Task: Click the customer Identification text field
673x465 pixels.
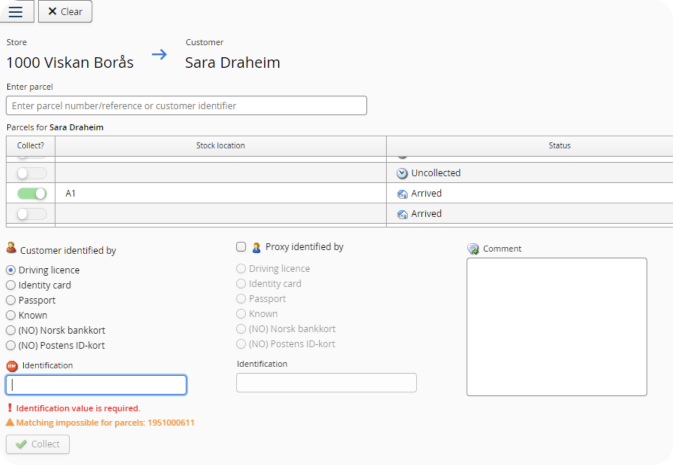Action: click(x=96, y=385)
